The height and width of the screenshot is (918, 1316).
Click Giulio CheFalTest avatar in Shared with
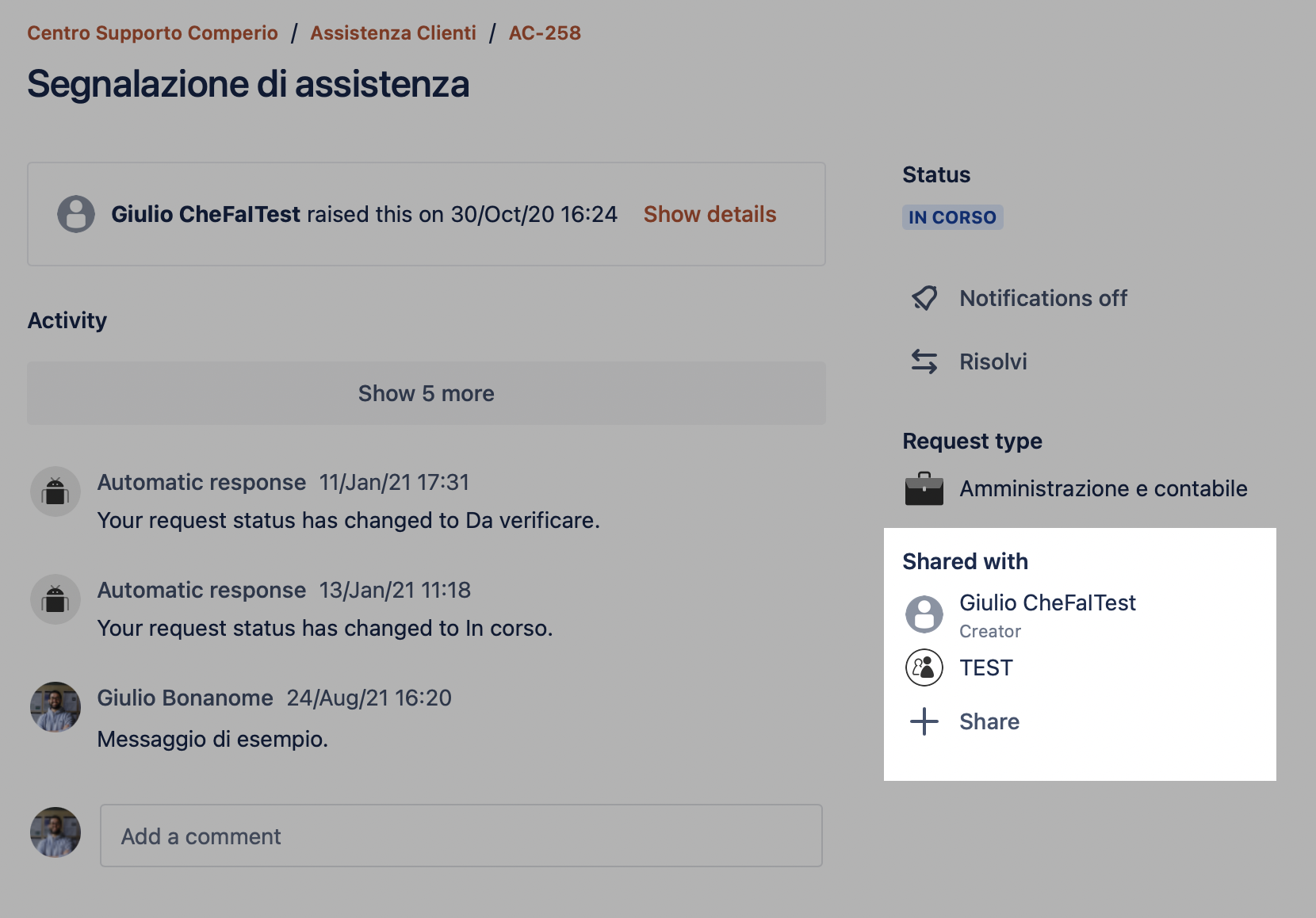pos(924,614)
